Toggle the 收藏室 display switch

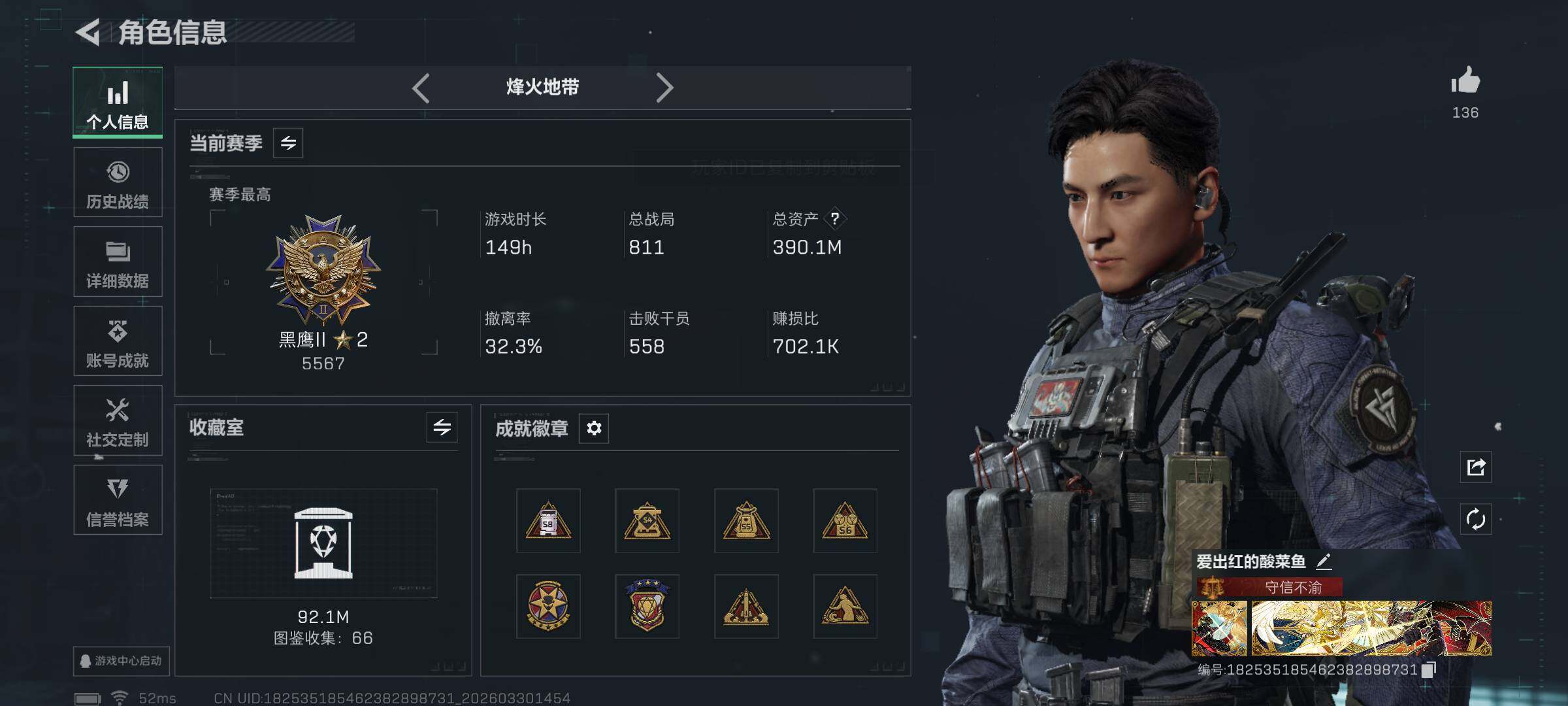pyautogui.click(x=442, y=428)
